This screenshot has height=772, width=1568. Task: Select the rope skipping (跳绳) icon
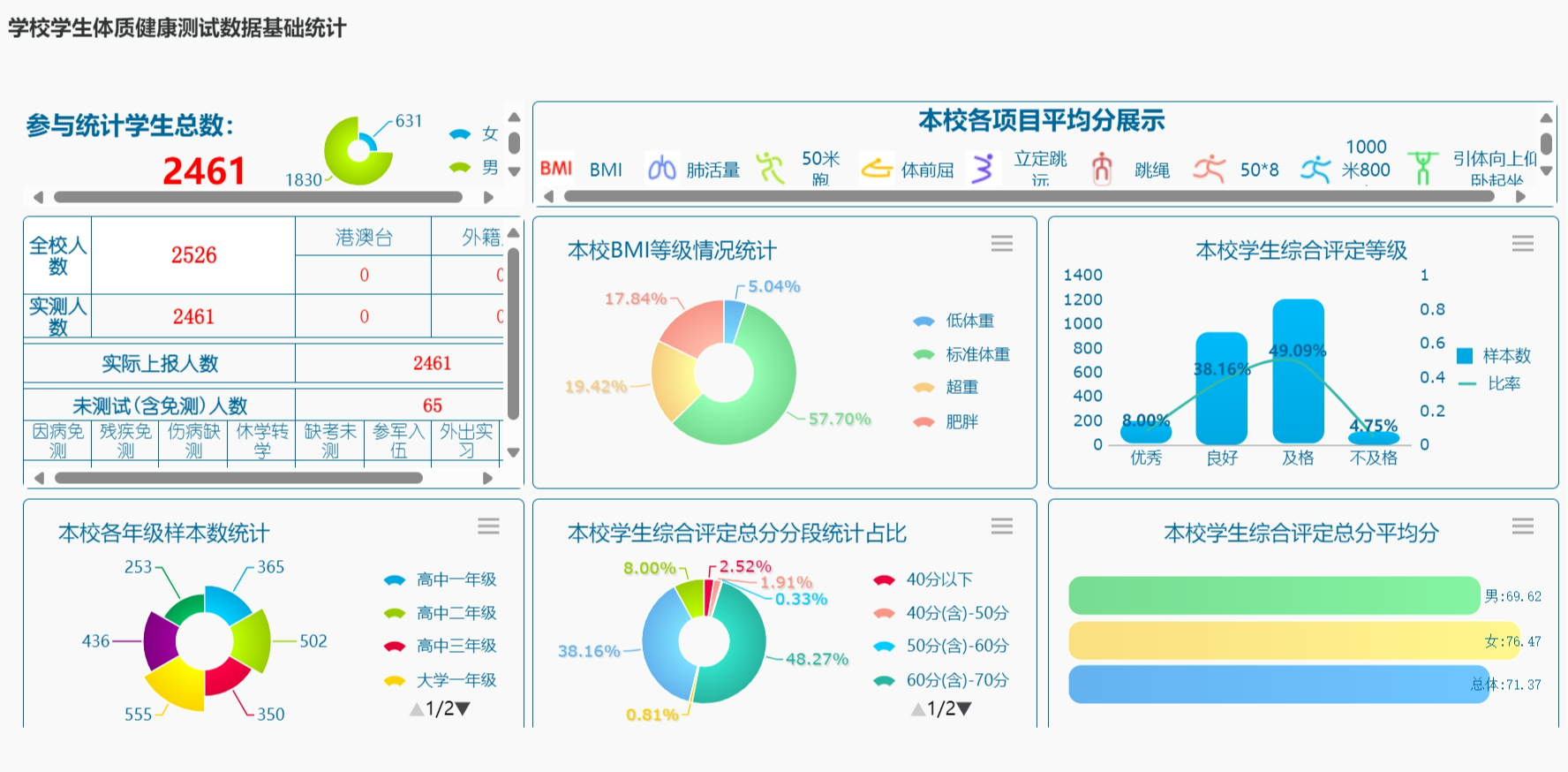[1101, 168]
